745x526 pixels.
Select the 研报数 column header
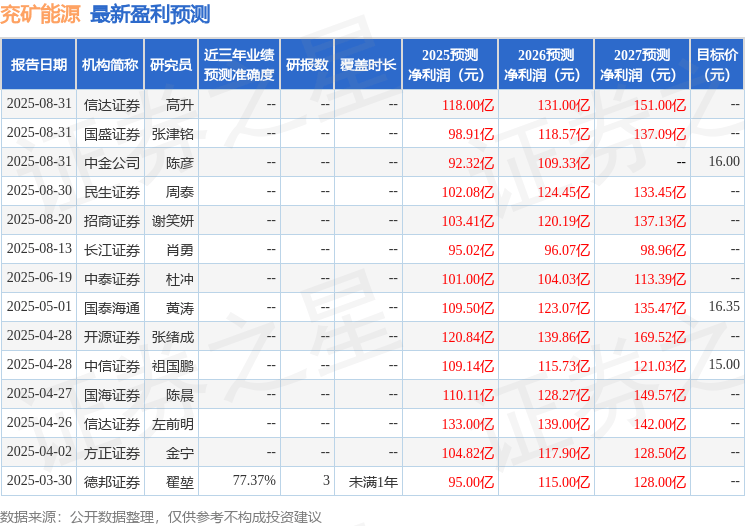[307, 65]
